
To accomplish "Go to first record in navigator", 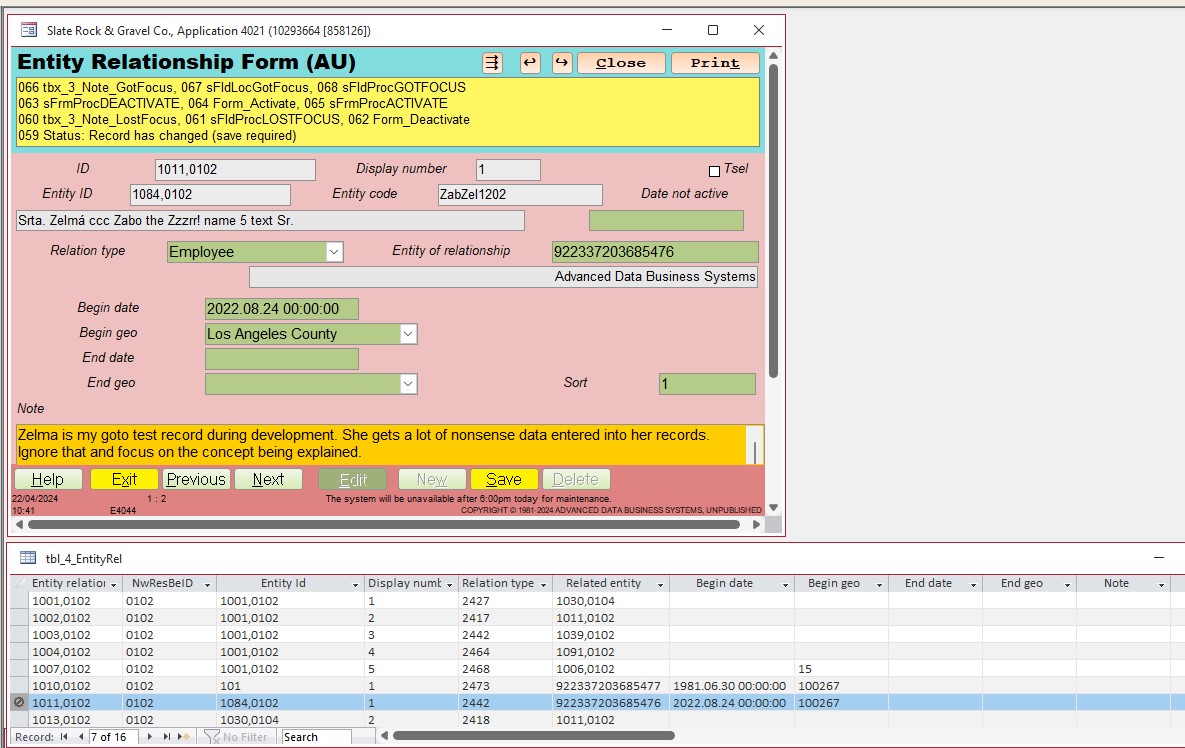I will tap(65, 737).
